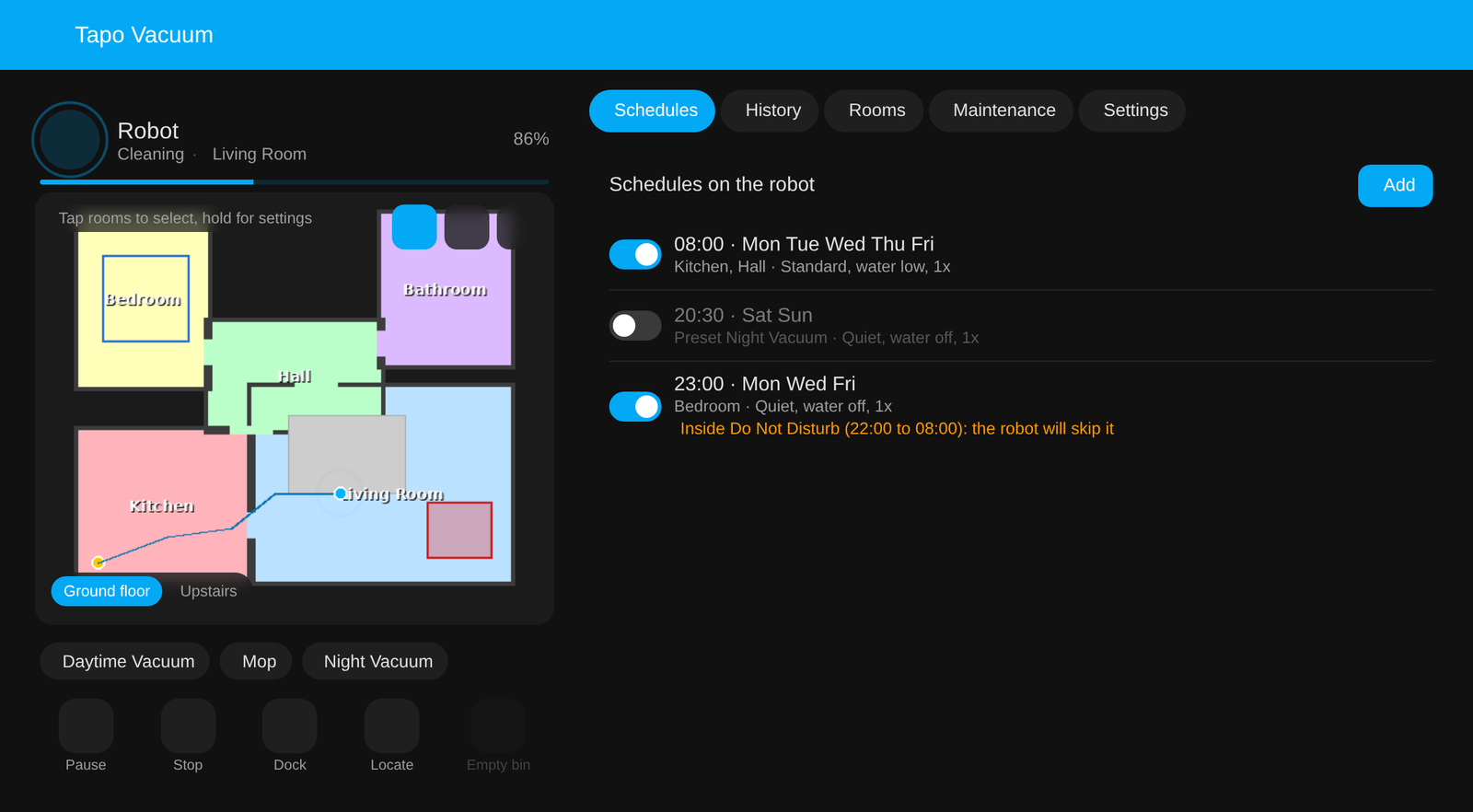1473x812 pixels.
Task: Turn off the 23:00 Bedroom schedule
Action: 635,407
